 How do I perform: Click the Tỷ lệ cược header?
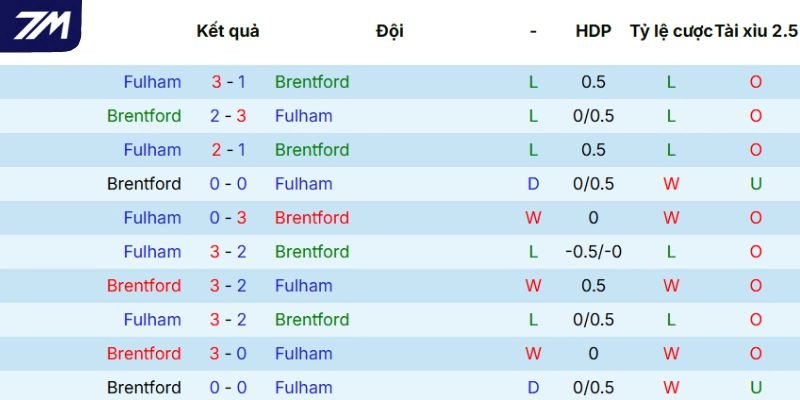click(x=671, y=31)
